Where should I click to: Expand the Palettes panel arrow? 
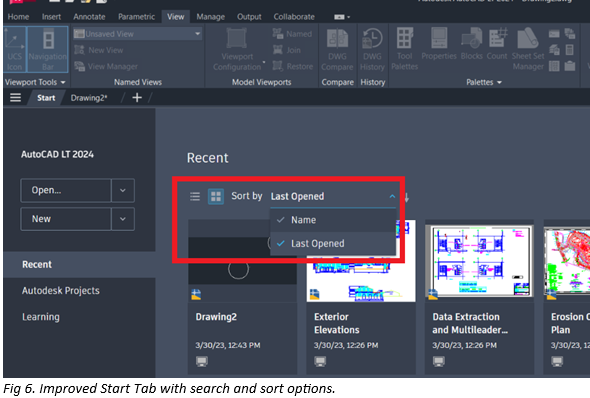coord(499,82)
